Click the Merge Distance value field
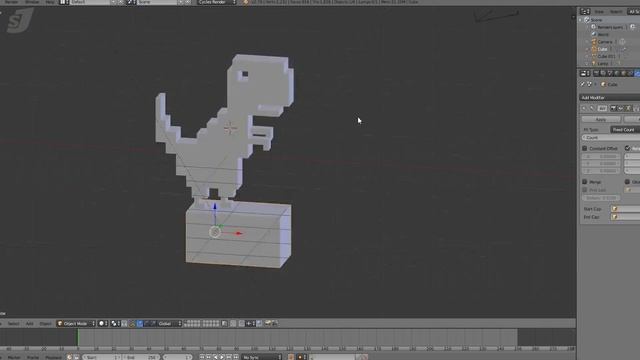This screenshot has height=360, width=640. click(601, 198)
